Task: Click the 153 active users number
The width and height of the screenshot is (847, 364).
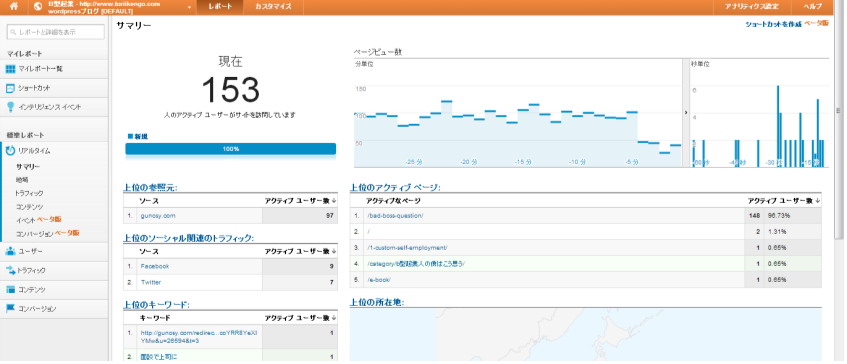Action: tap(231, 90)
